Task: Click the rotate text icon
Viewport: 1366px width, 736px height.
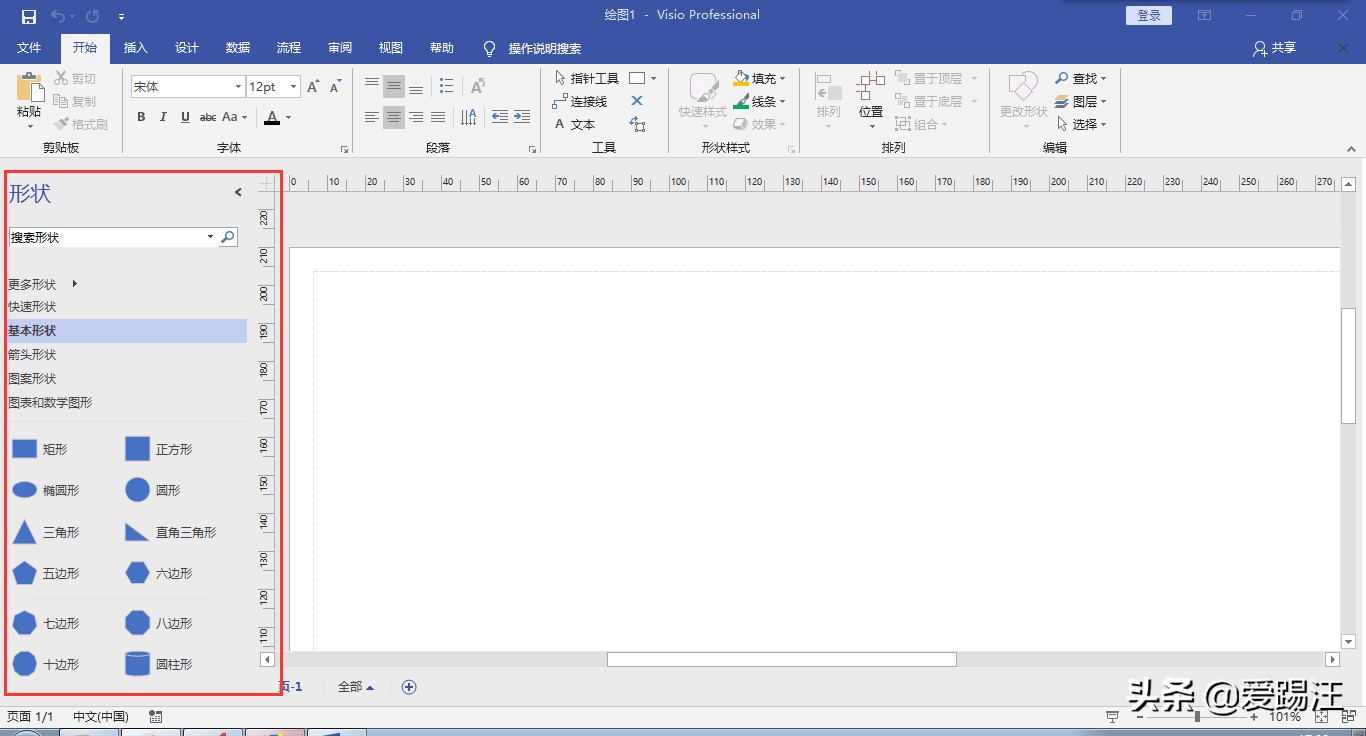Action: [477, 86]
